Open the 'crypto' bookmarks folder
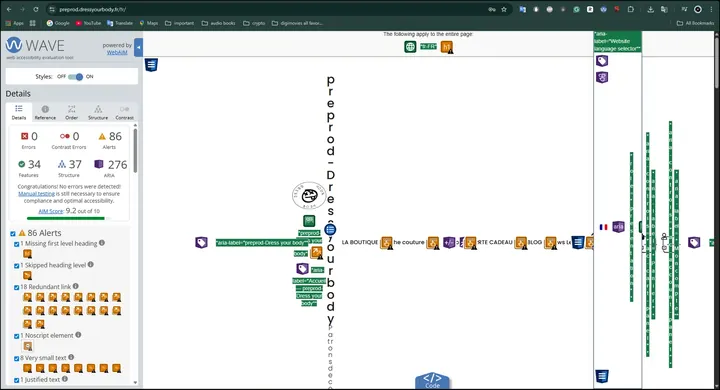The image size is (720, 390). coord(254,23)
